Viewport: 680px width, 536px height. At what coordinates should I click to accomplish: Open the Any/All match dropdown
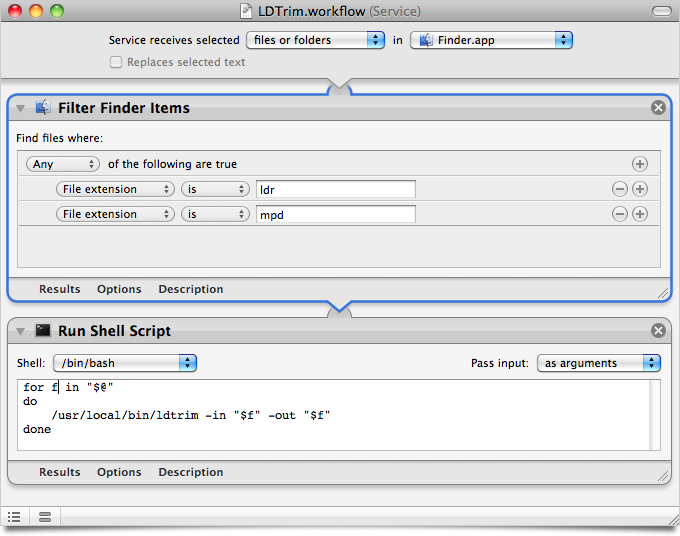pyautogui.click(x=63, y=164)
